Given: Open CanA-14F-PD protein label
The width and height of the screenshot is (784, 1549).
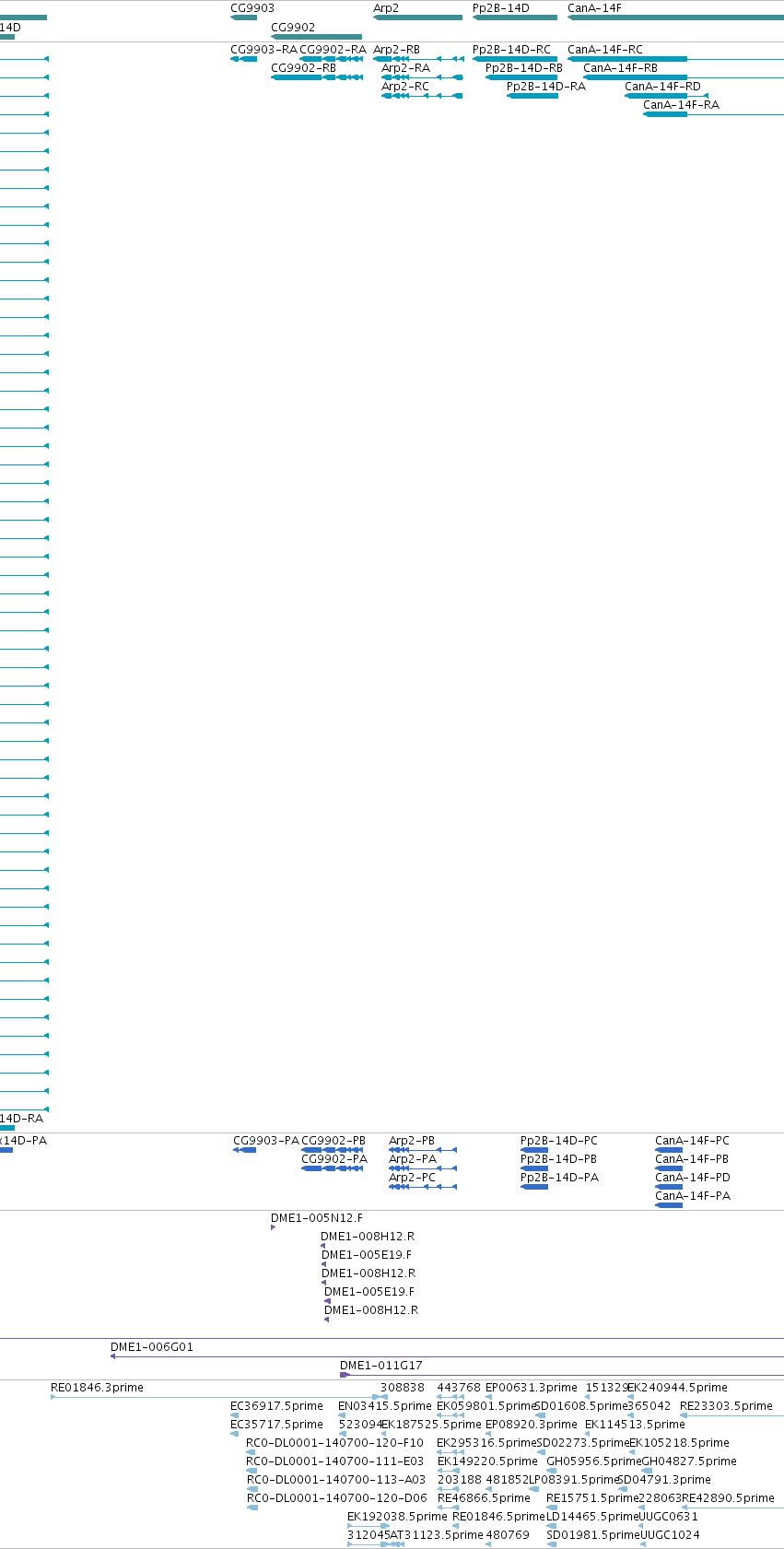Looking at the screenshot, I should pyautogui.click(x=693, y=1178).
